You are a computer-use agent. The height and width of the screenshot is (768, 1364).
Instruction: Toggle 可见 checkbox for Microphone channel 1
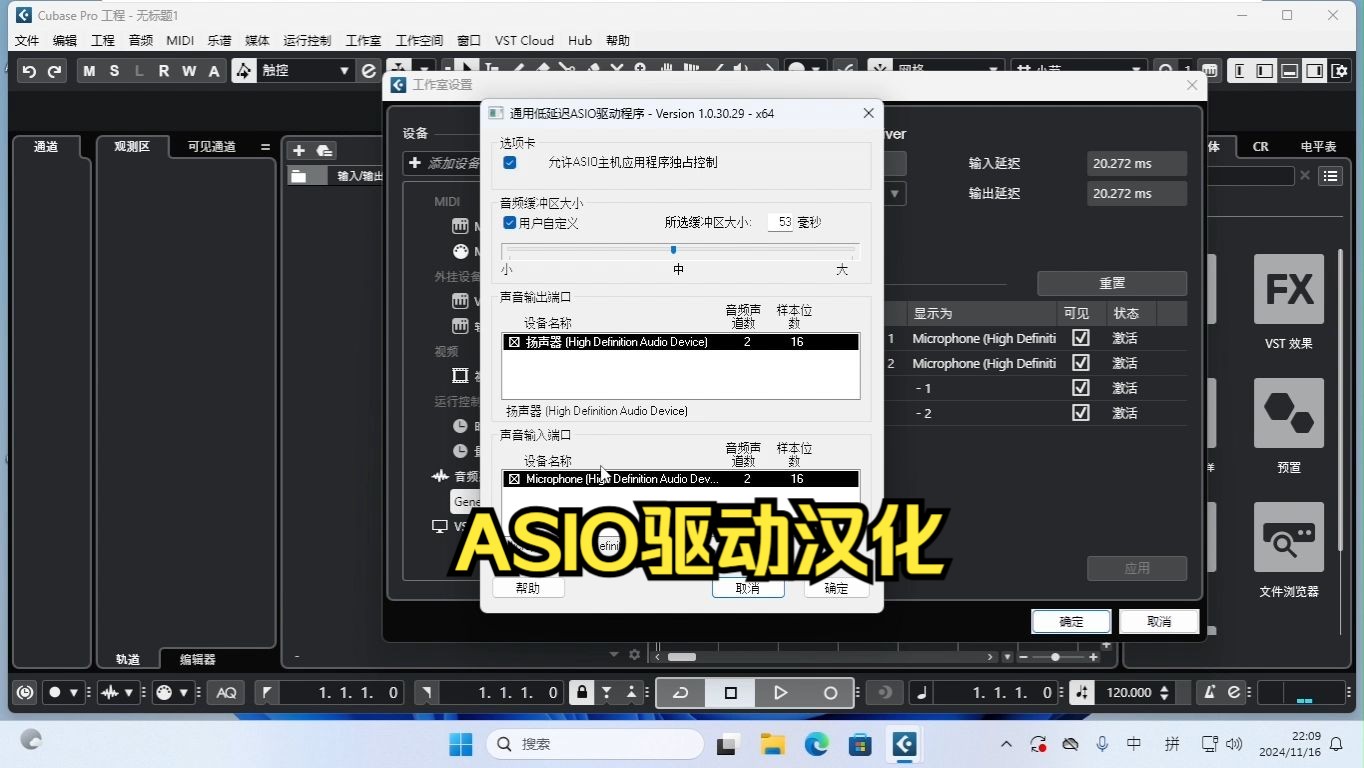pos(1080,338)
